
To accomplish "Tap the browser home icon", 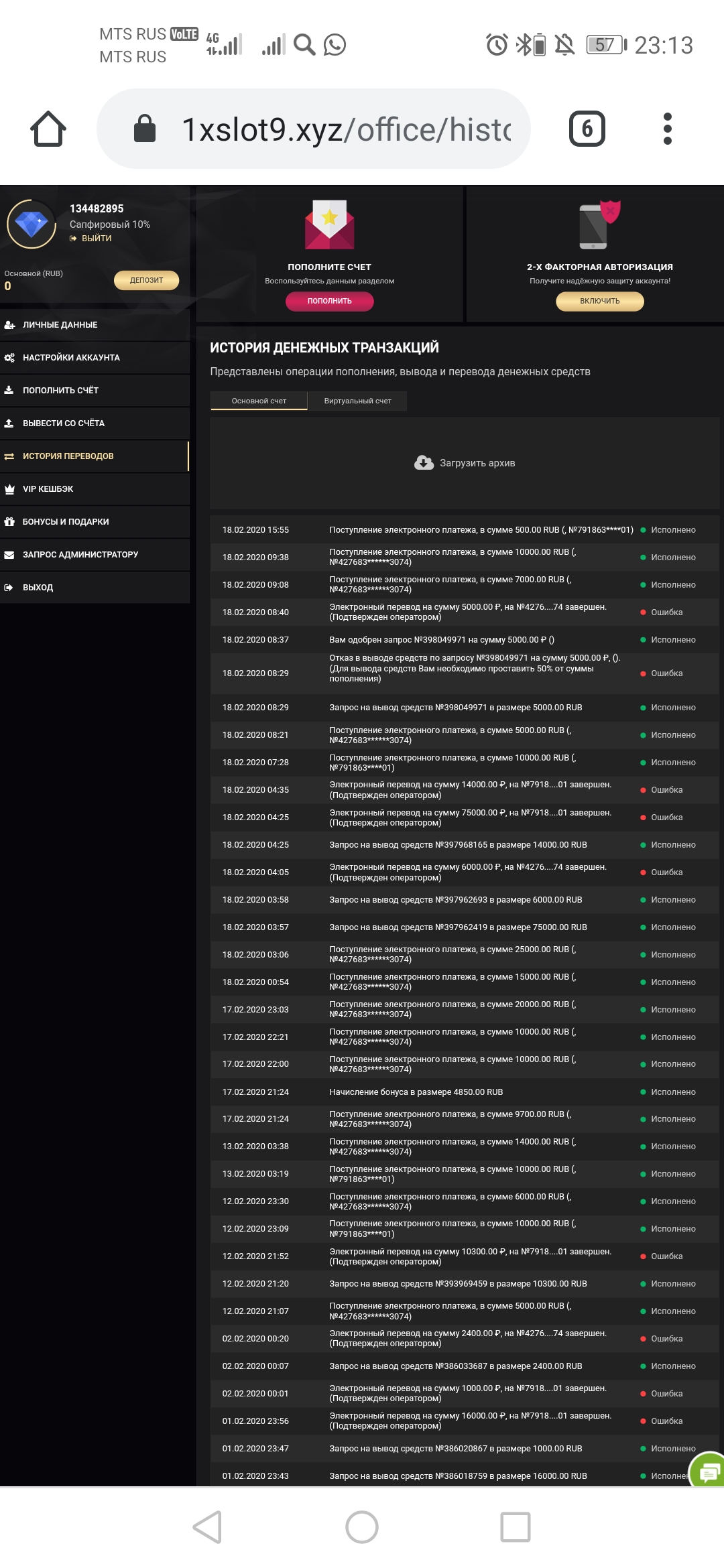I will click(x=48, y=129).
